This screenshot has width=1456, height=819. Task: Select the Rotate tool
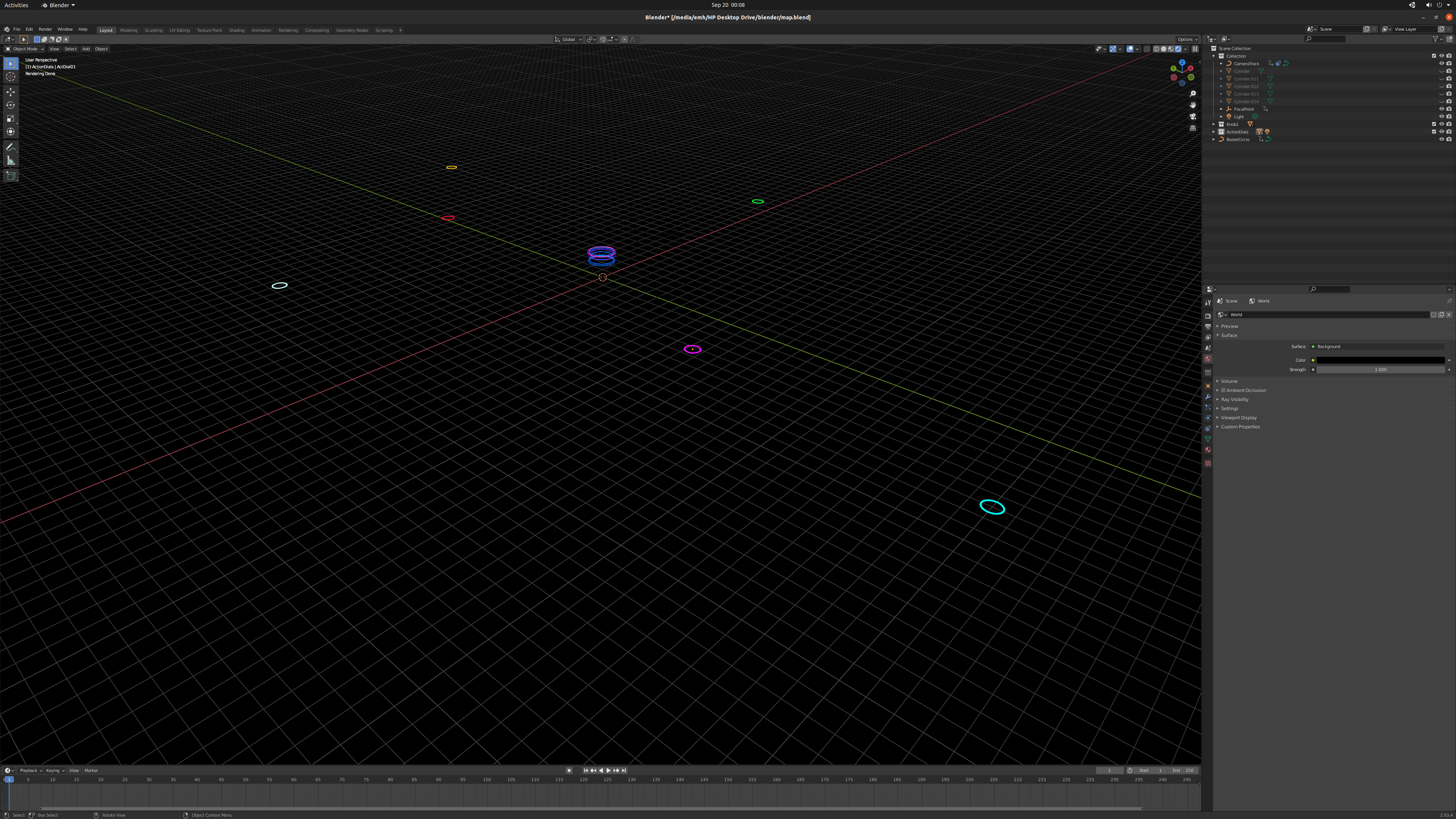point(11,105)
